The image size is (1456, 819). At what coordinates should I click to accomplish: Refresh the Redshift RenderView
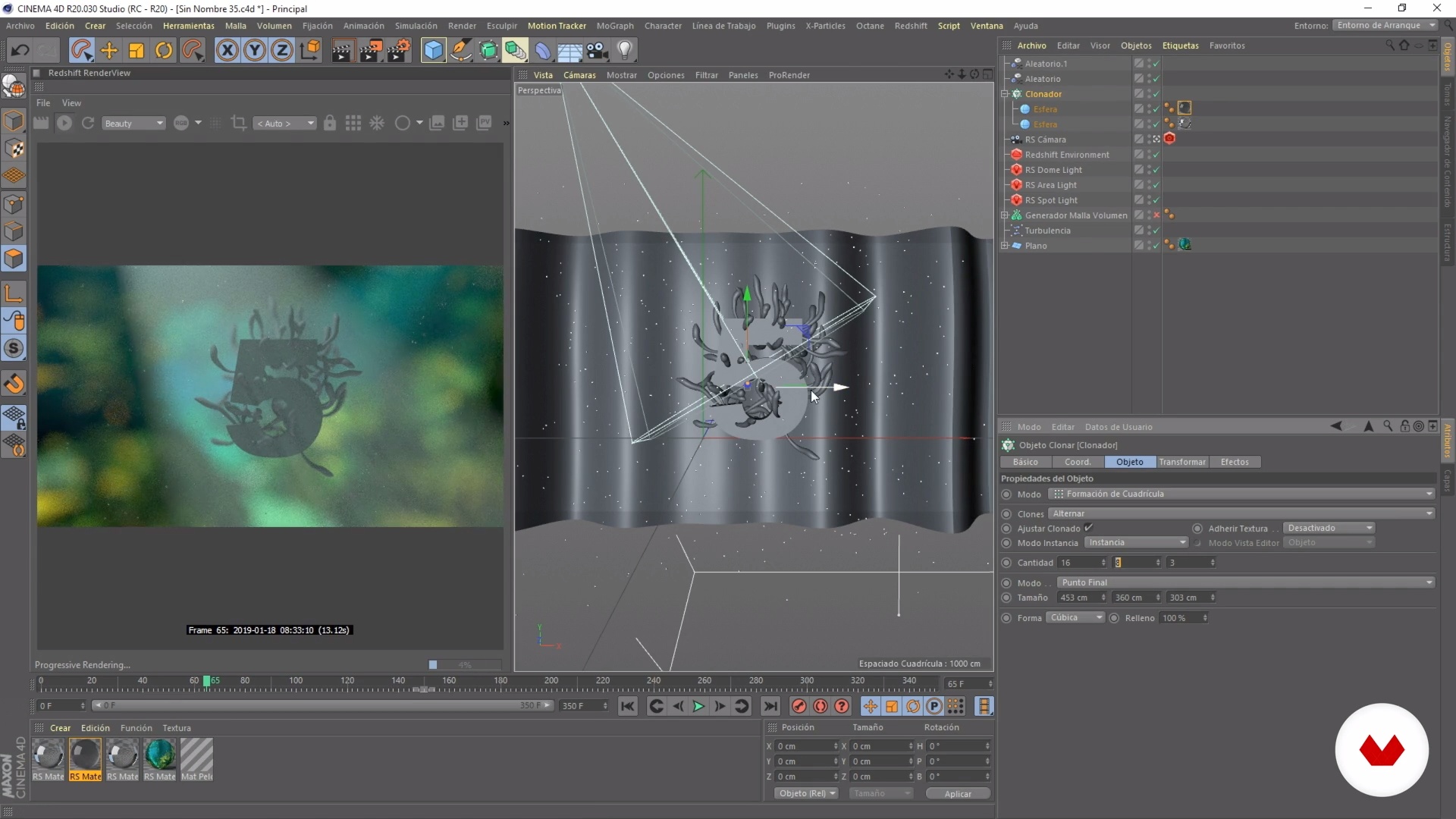pyautogui.click(x=88, y=123)
